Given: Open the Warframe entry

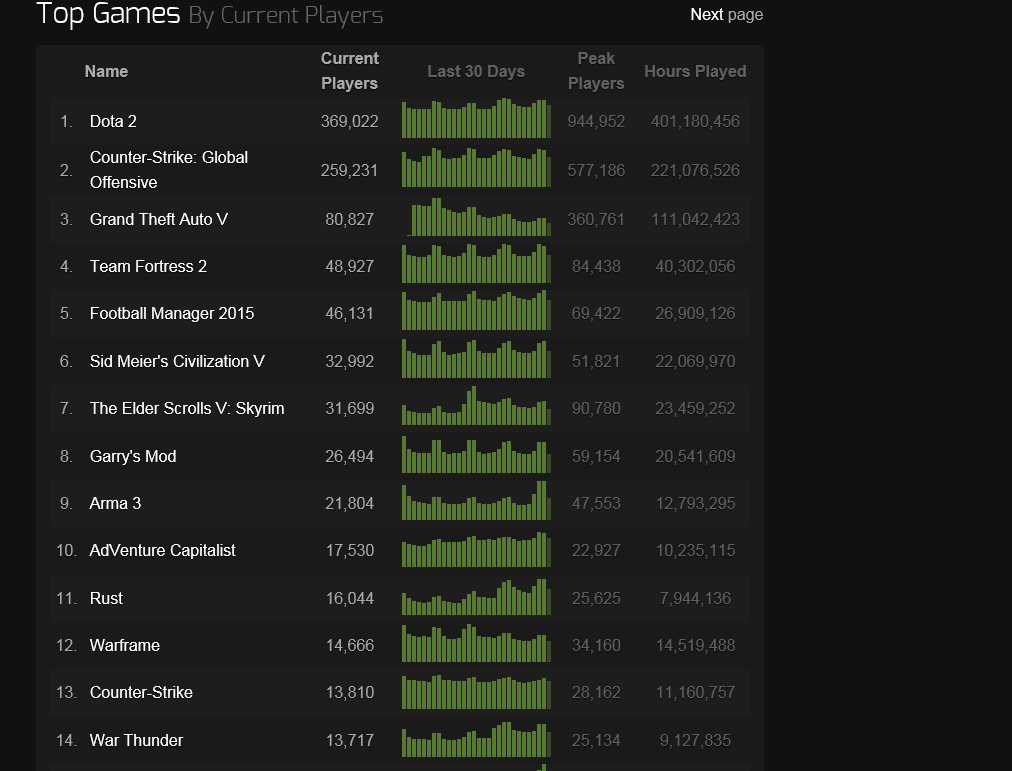Looking at the screenshot, I should [x=124, y=645].
